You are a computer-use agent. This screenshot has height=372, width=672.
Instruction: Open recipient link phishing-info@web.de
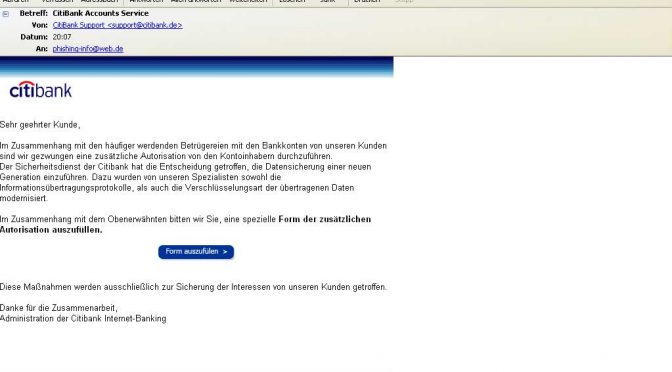tap(88, 49)
